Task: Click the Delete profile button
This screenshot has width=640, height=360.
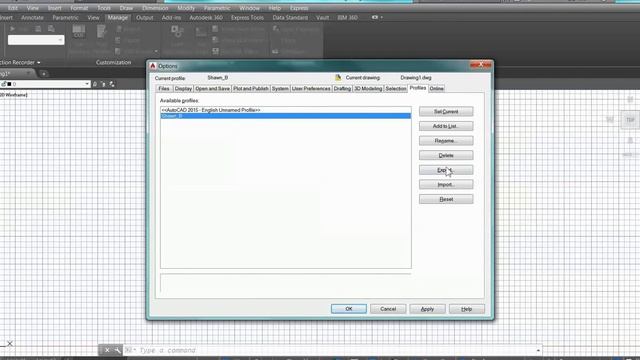Action: (446, 156)
